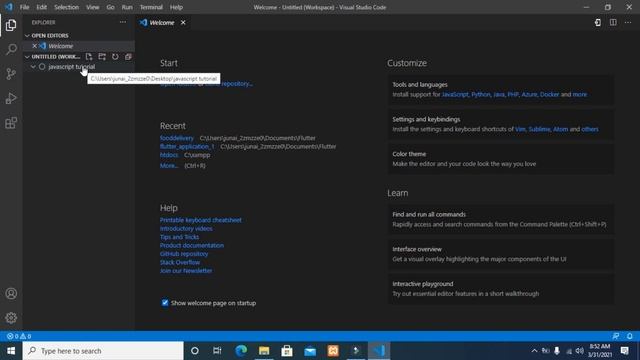Click the New Folder icon in explorer
The width and height of the screenshot is (640, 360).
pyautogui.click(x=102, y=57)
